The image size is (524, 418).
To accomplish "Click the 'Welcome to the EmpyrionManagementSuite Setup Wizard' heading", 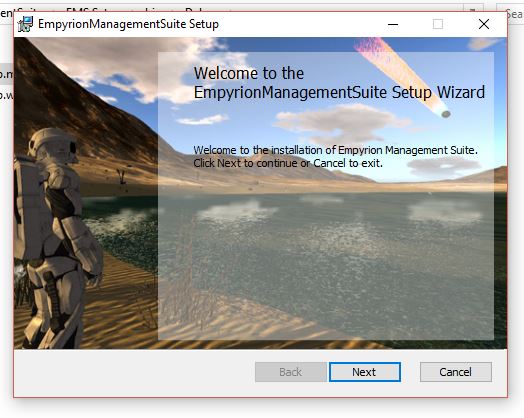I will [339, 83].
